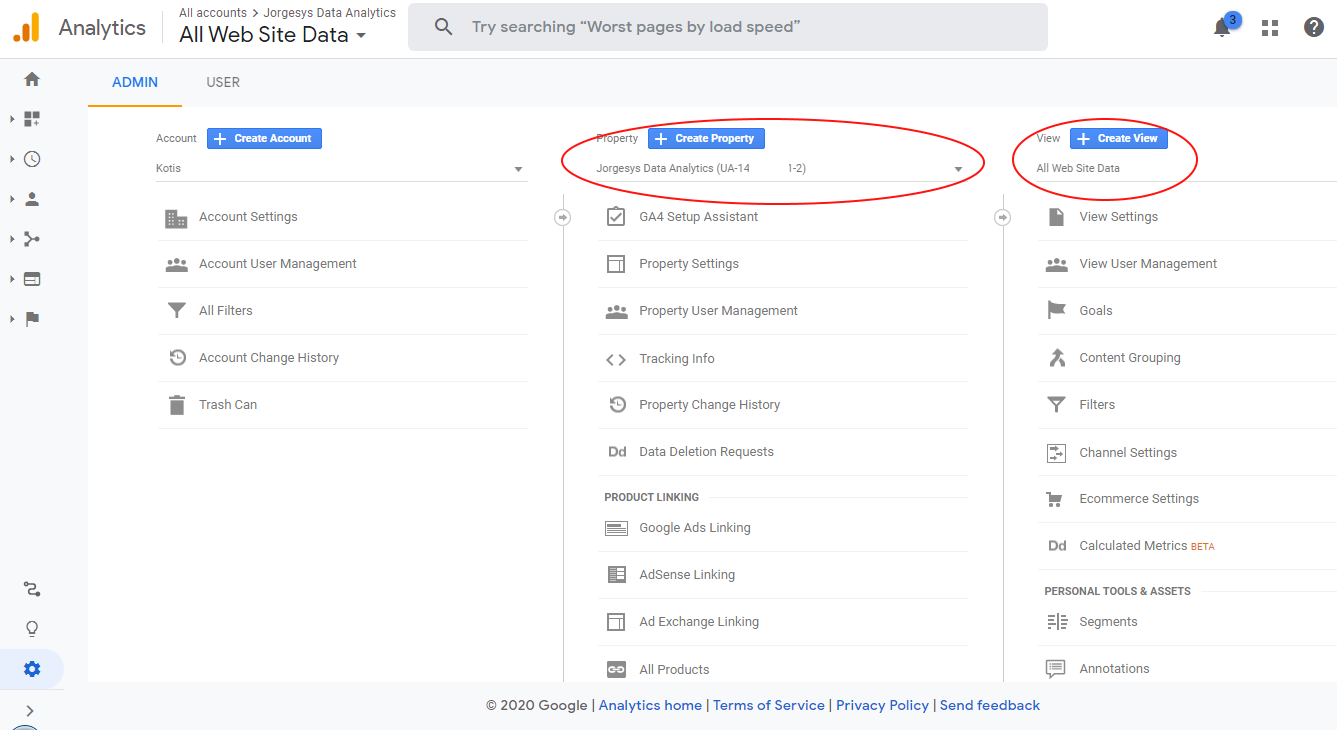Viewport: 1337px width, 730px height.
Task: Click the Trash Can icon
Action: pos(177,405)
